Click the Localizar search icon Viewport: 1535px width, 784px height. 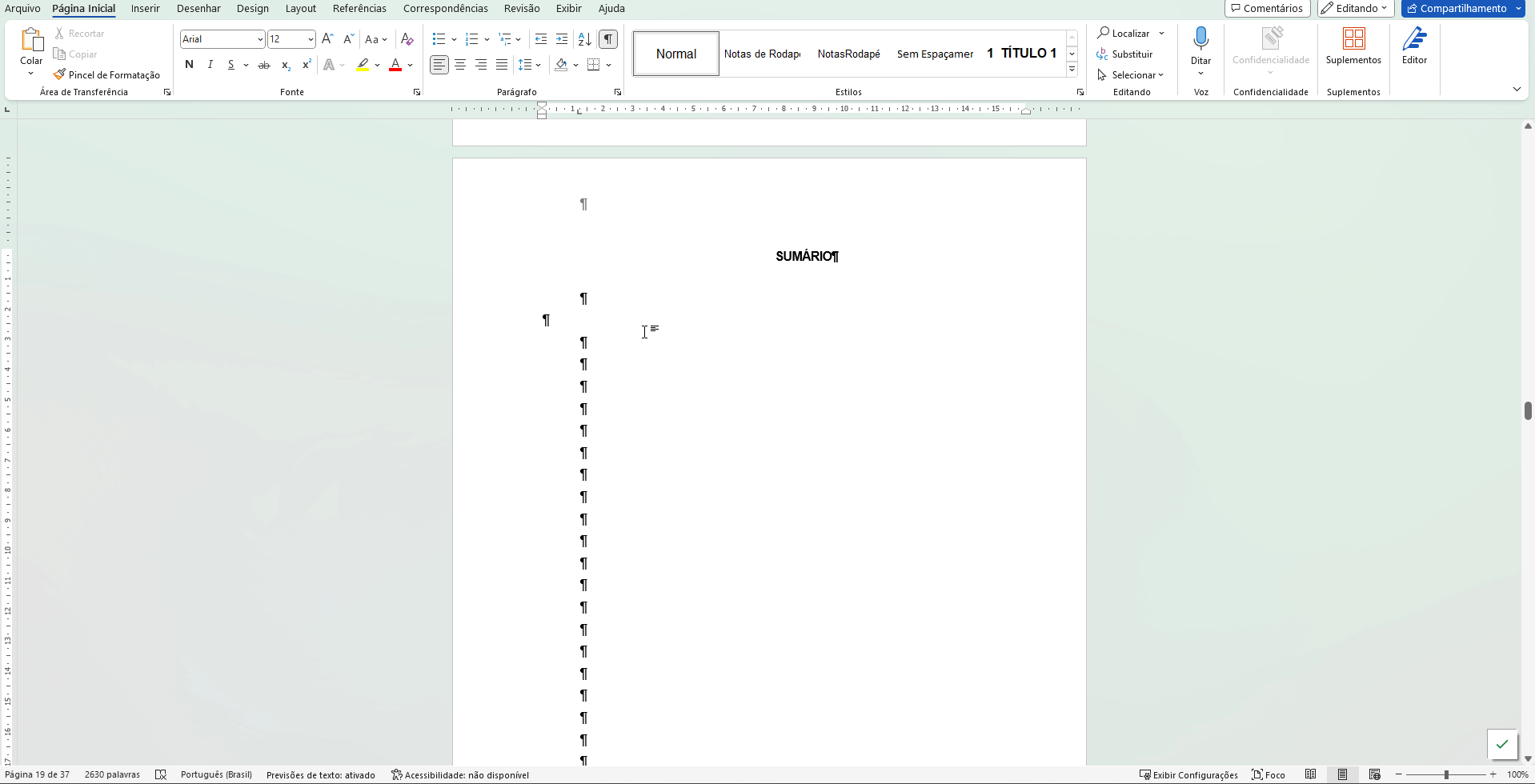[1104, 33]
